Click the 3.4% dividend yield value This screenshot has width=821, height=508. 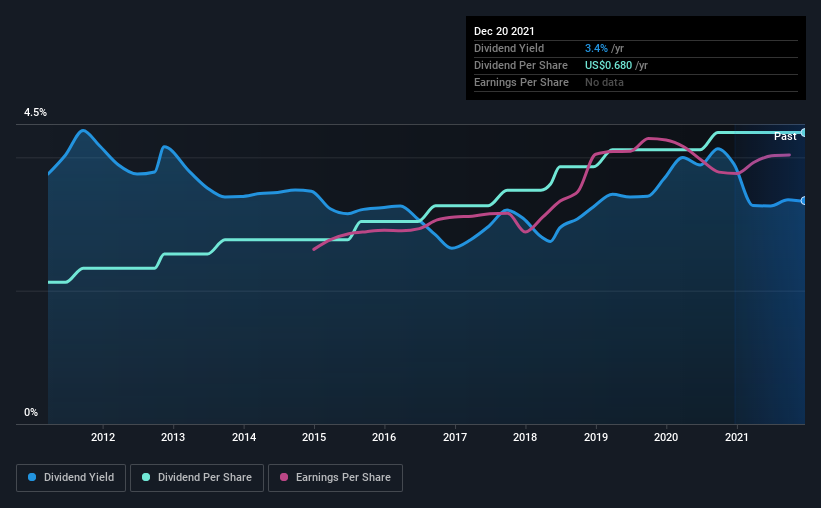coord(596,48)
